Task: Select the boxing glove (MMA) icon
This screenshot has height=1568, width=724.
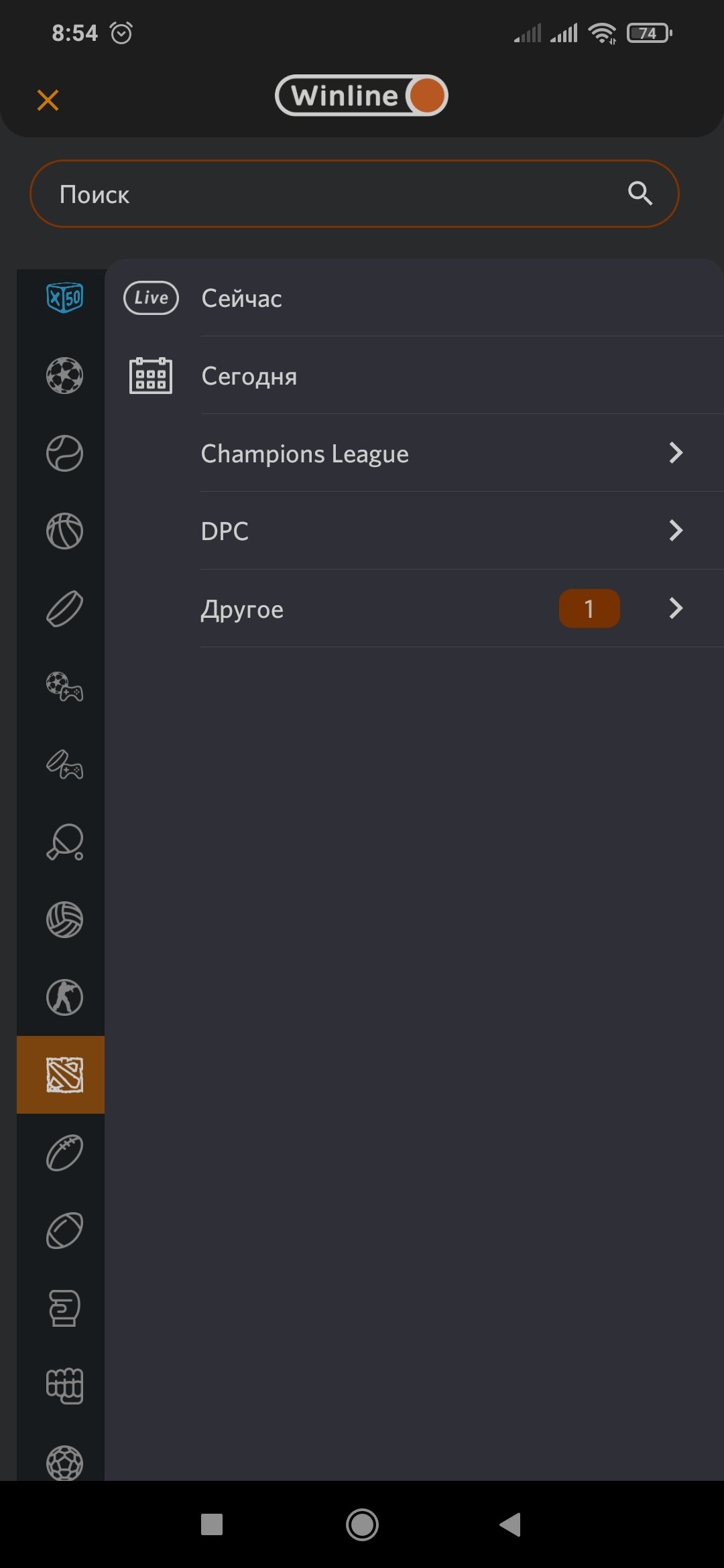Action: coord(64,1308)
